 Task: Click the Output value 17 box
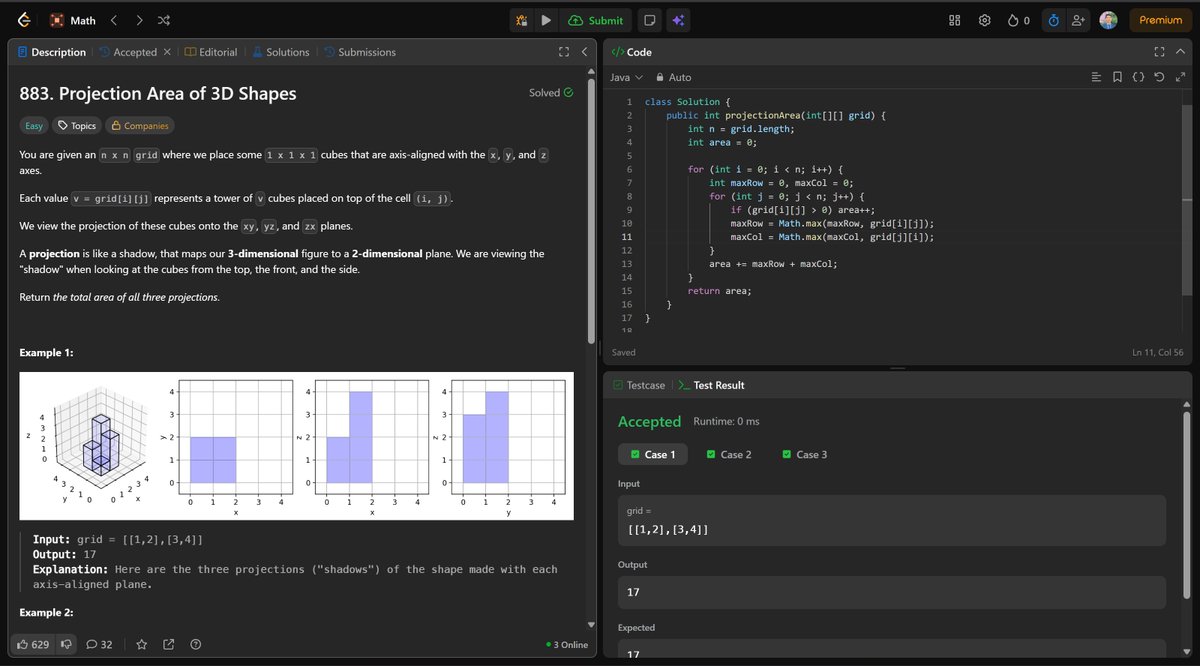(892, 593)
